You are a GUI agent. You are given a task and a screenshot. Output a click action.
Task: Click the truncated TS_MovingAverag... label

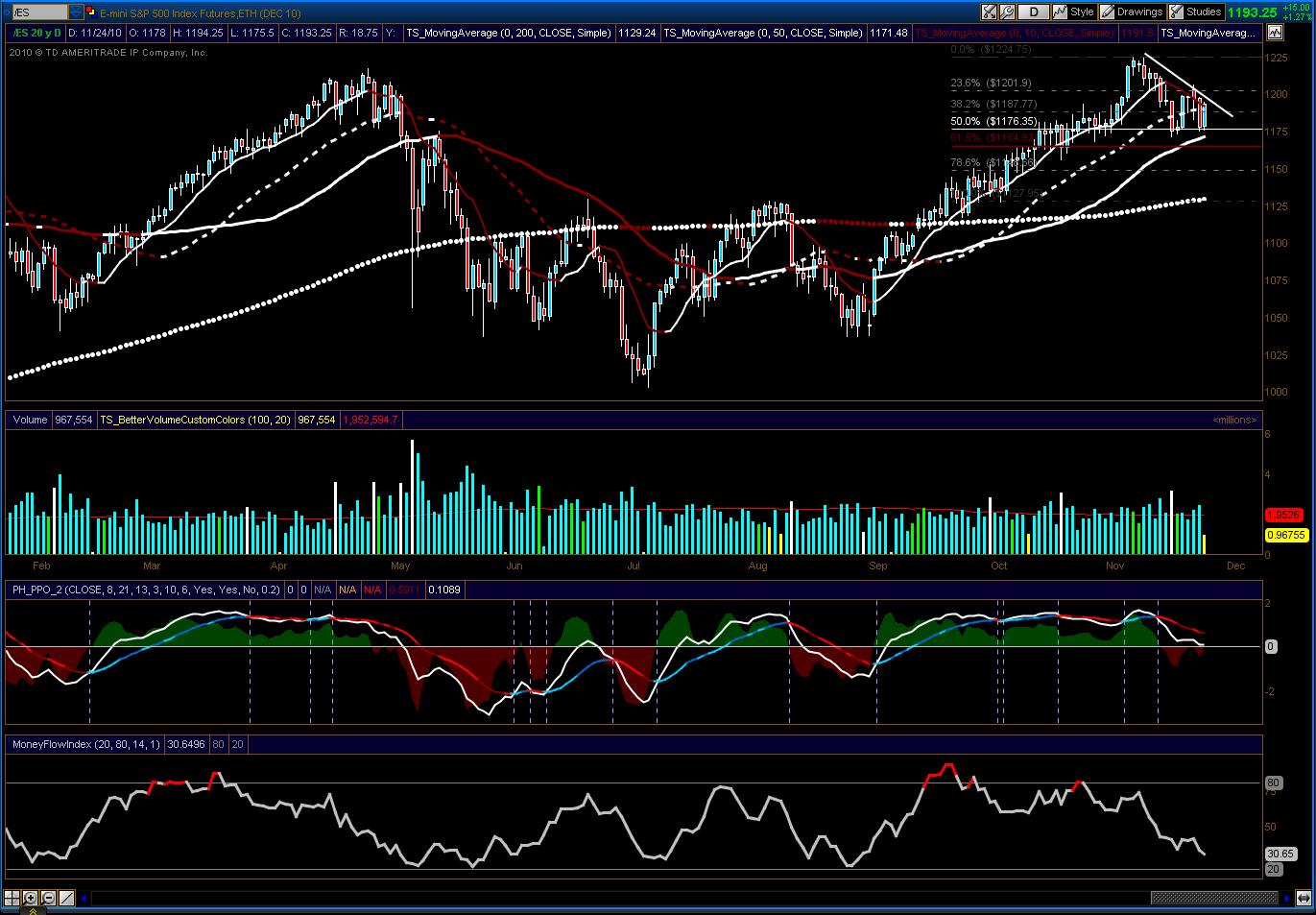[1208, 33]
